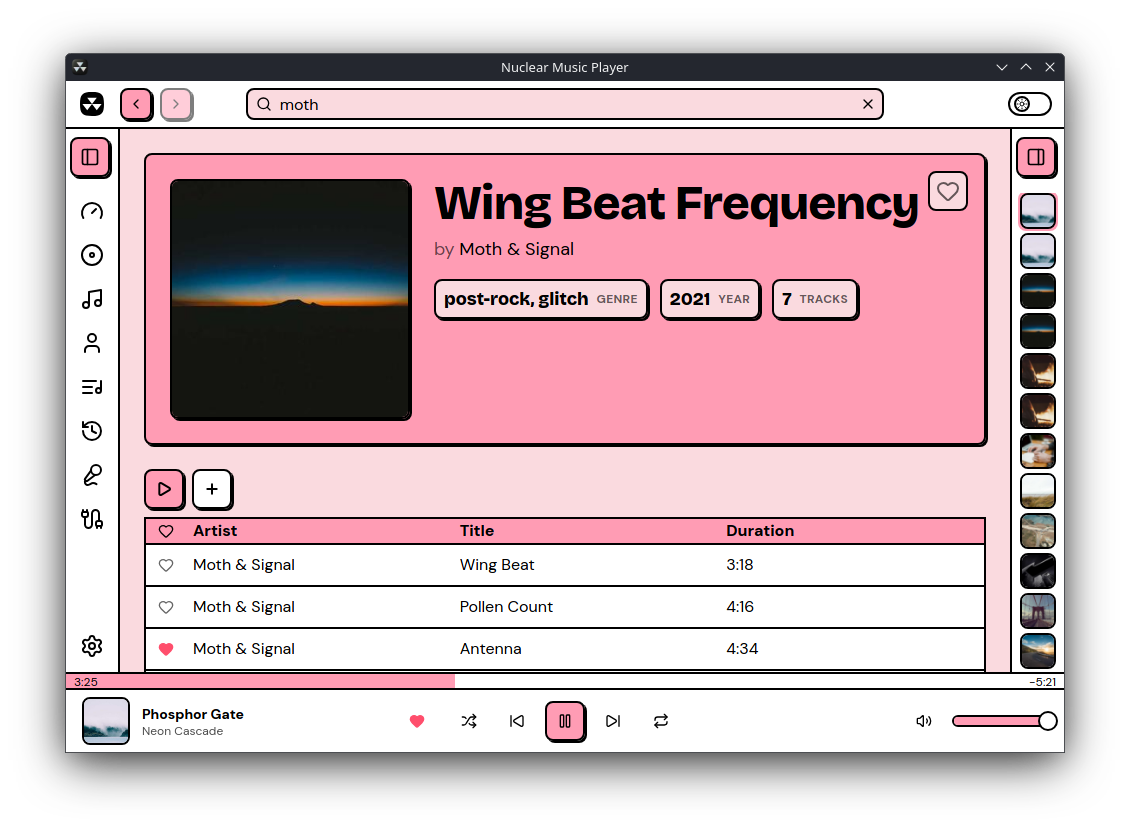This screenshot has height=830, width=1130.
Task: Sort by the Artist column header
Action: click(215, 531)
